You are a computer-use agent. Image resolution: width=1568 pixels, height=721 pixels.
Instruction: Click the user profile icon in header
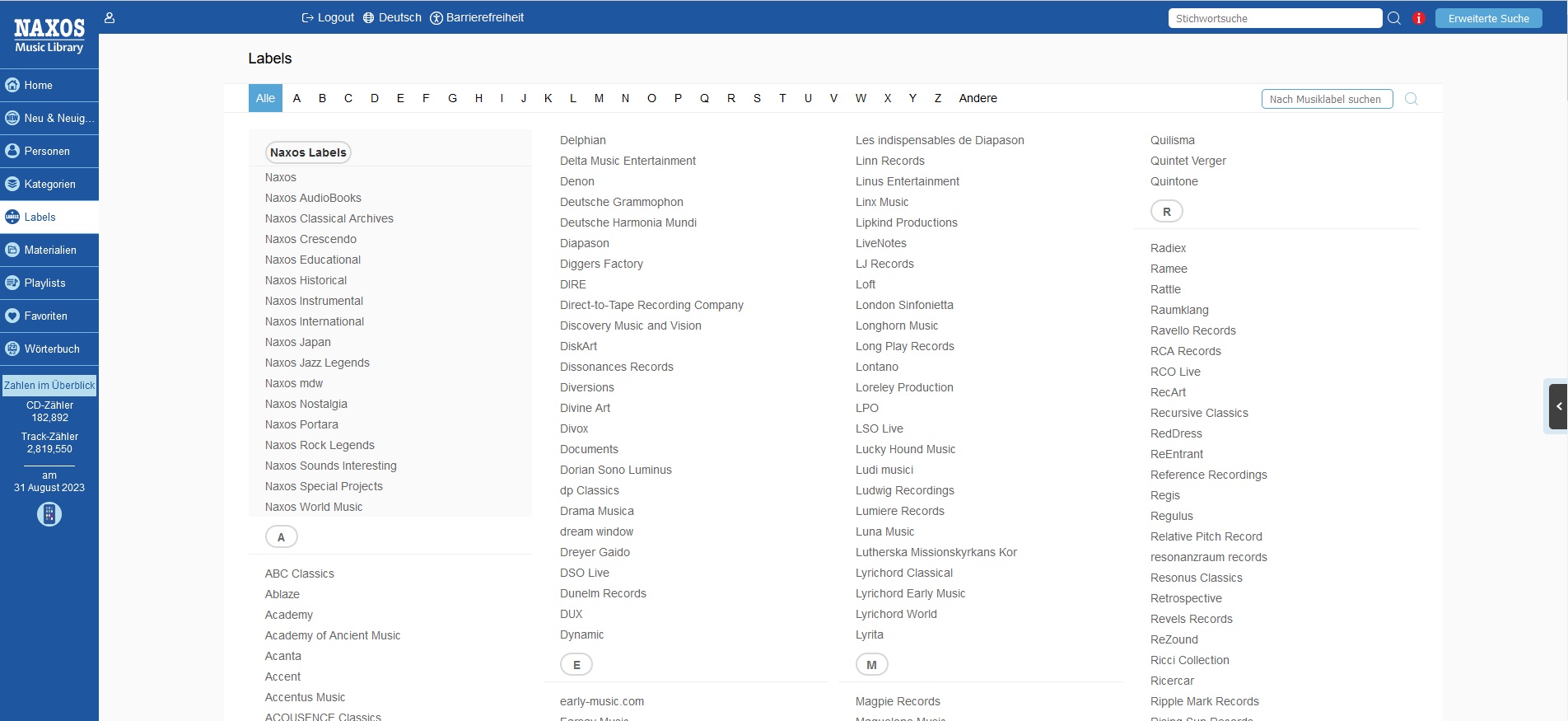(110, 17)
